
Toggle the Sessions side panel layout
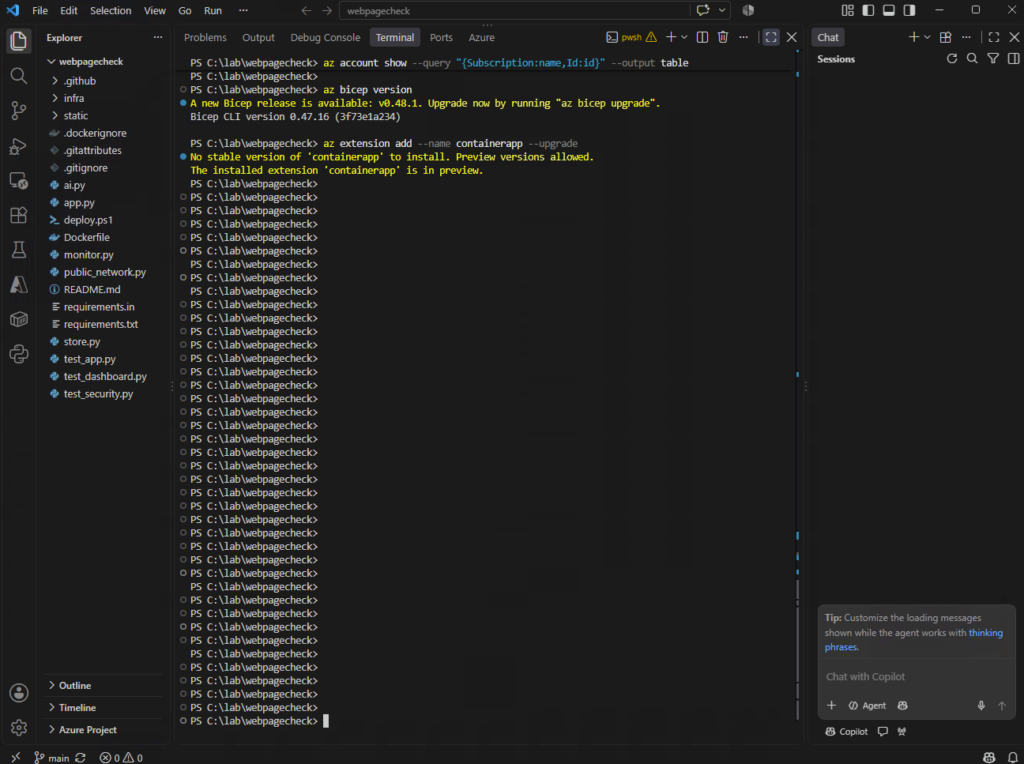click(1014, 59)
